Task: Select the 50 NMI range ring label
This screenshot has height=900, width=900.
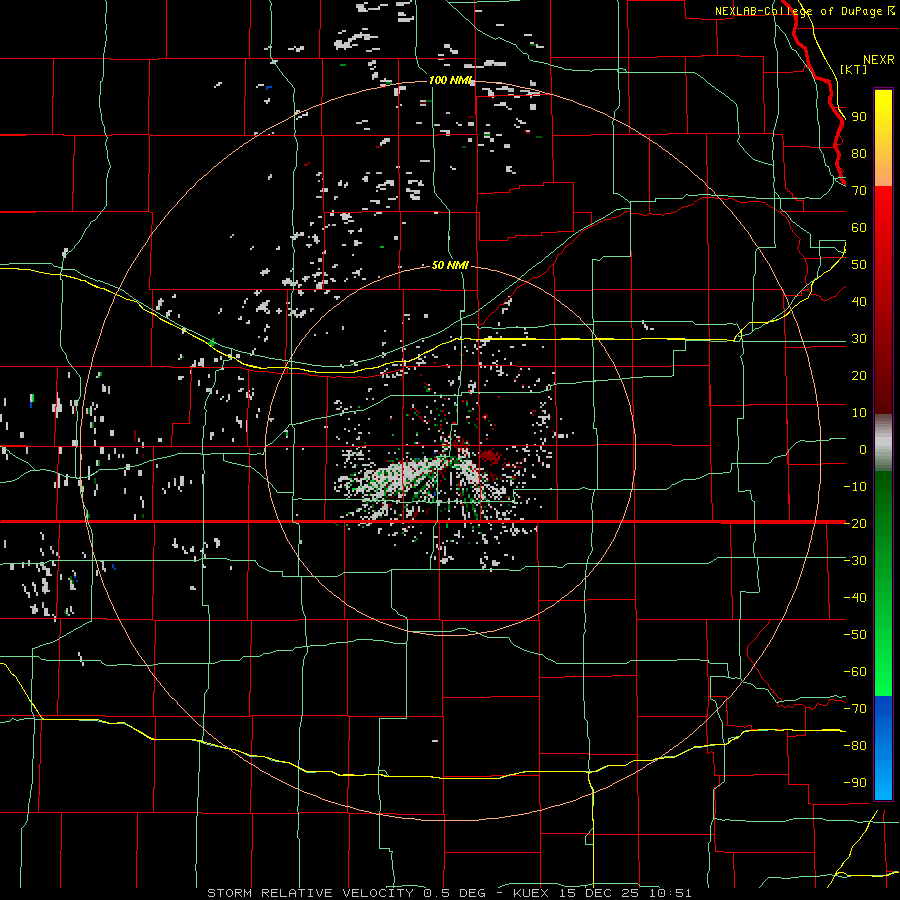Action: coord(450,265)
